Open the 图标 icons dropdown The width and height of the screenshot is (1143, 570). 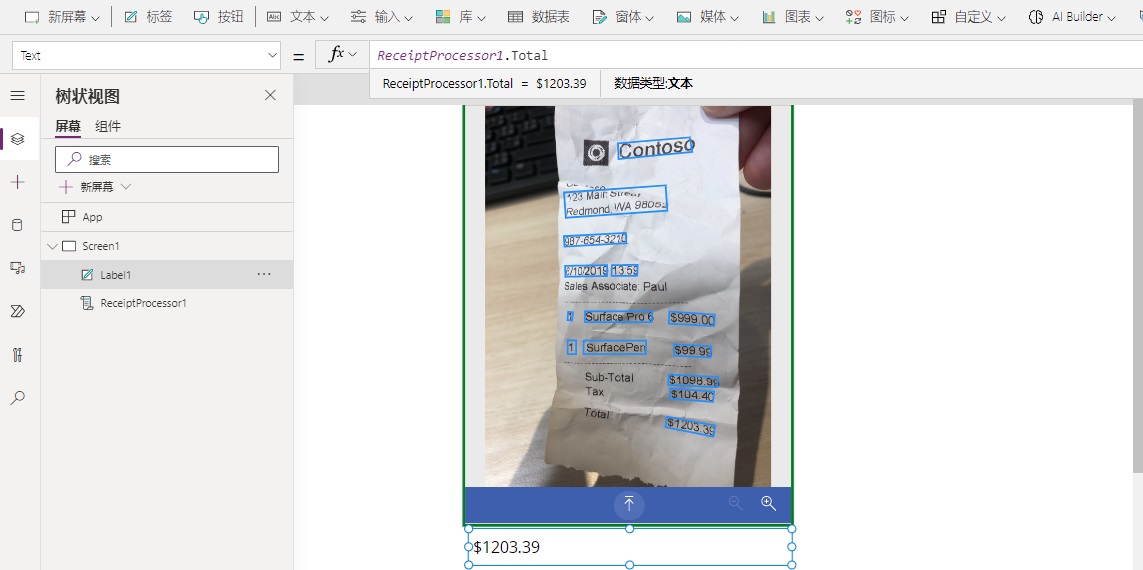tap(877, 17)
